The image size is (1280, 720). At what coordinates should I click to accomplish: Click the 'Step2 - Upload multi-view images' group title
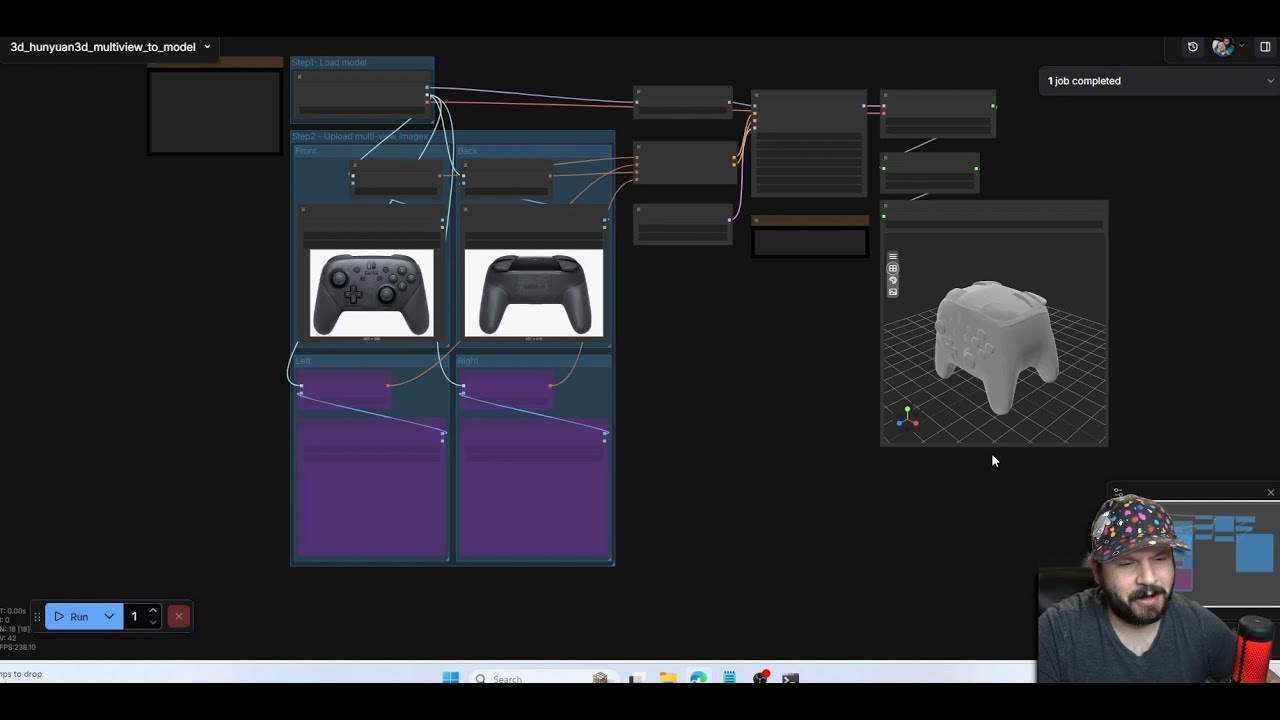point(360,136)
